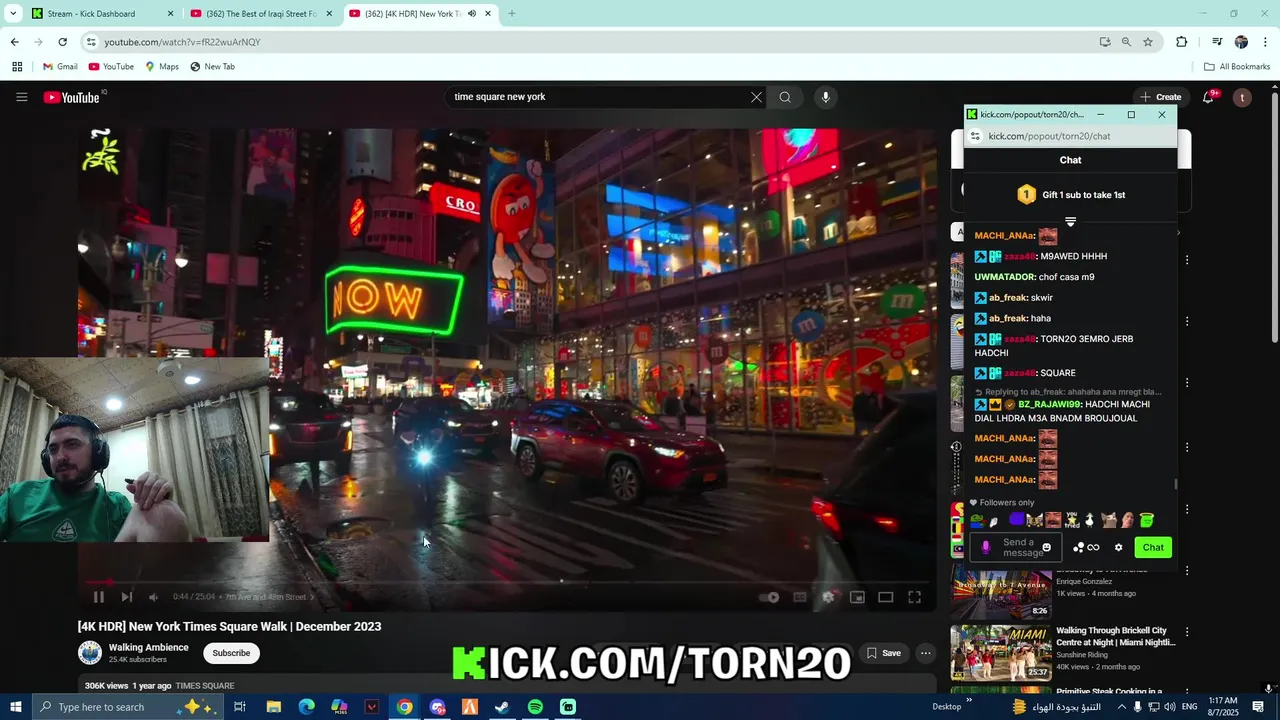Open Chrome three-dot menu

click(x=1266, y=42)
